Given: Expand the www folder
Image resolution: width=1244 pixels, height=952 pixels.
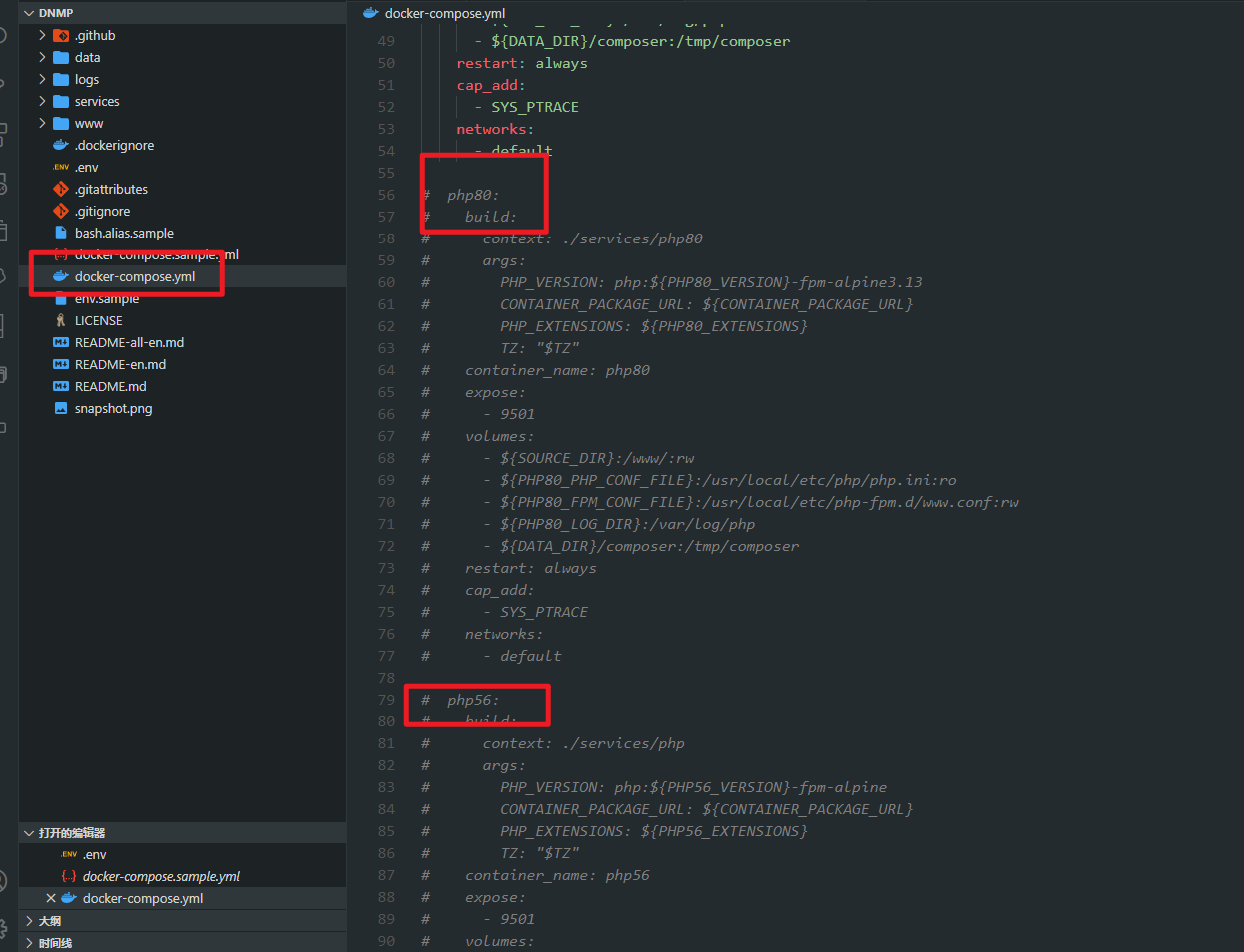Looking at the screenshot, I should point(40,122).
